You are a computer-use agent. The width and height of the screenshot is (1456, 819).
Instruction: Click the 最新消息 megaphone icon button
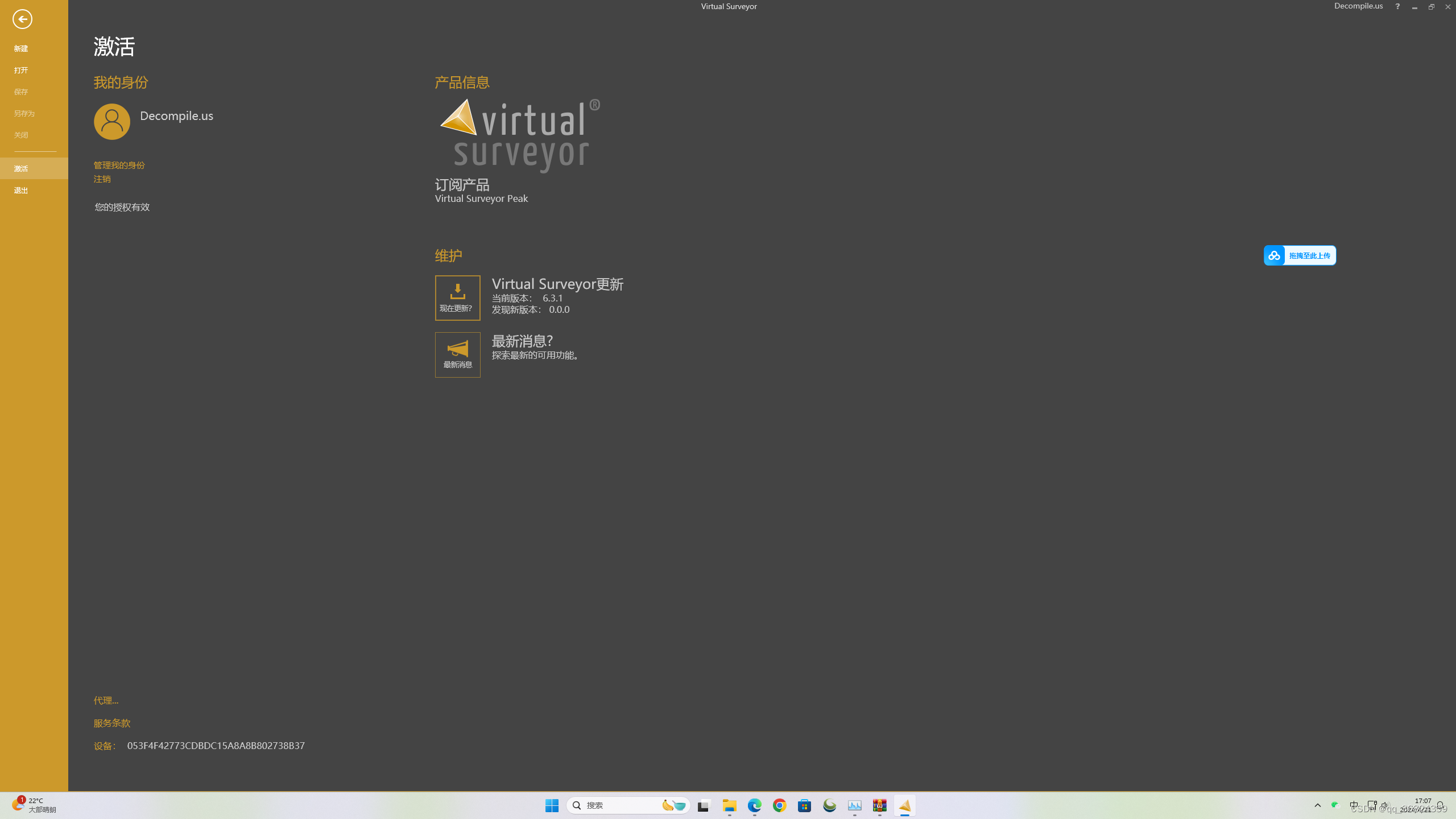tap(457, 354)
